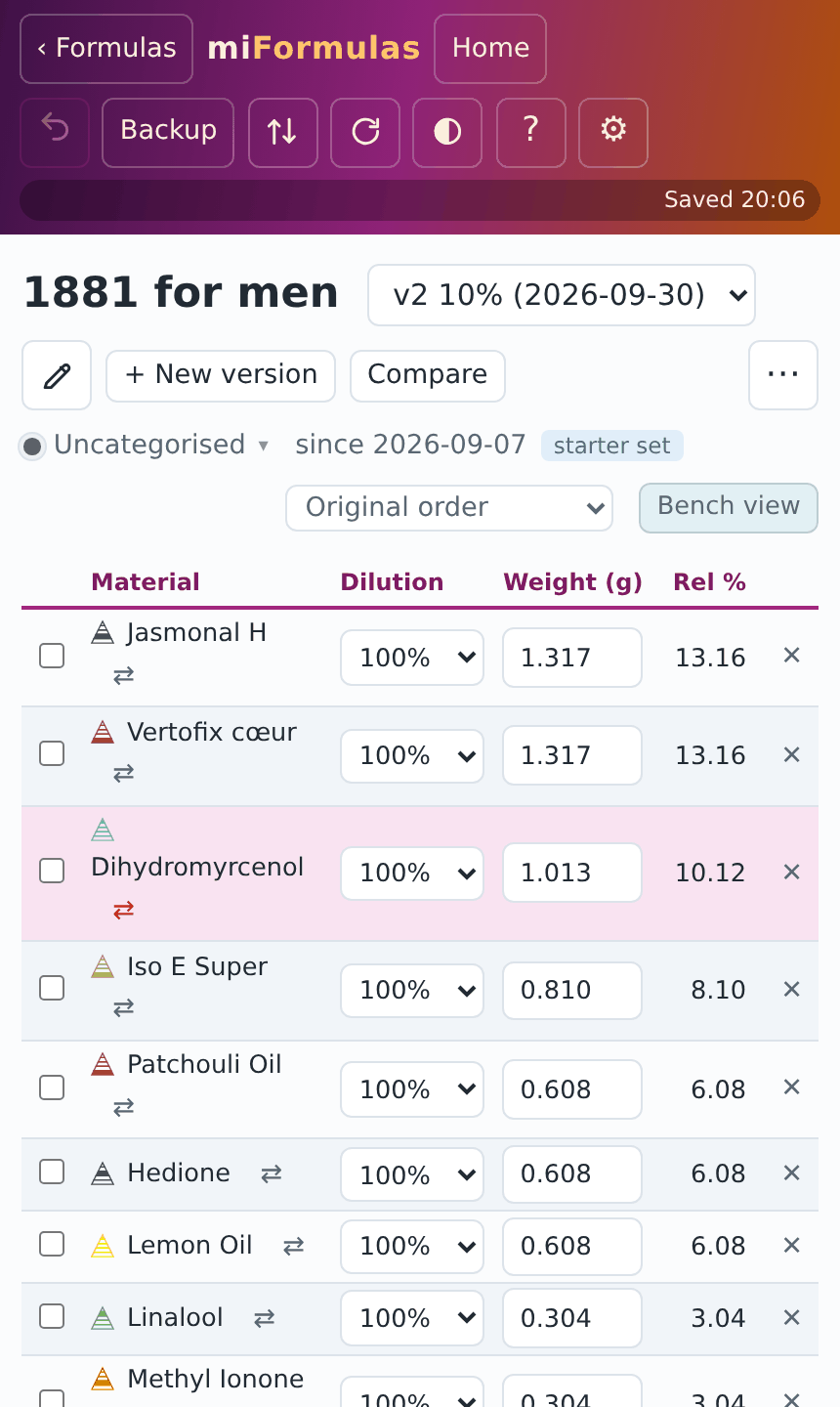
Task: Open the sort up-down arrows tool
Action: tap(283, 132)
